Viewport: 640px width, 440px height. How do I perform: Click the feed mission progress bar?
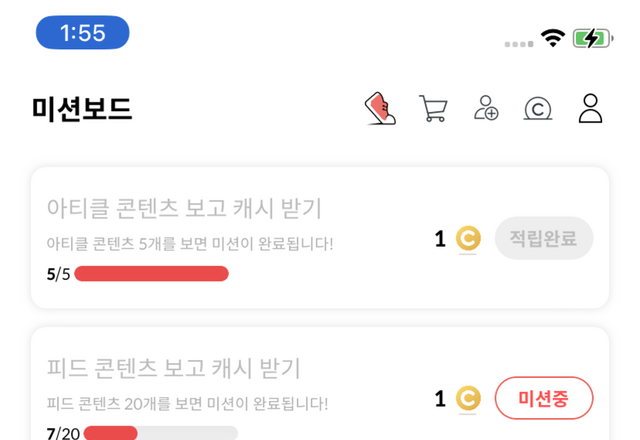point(160,433)
